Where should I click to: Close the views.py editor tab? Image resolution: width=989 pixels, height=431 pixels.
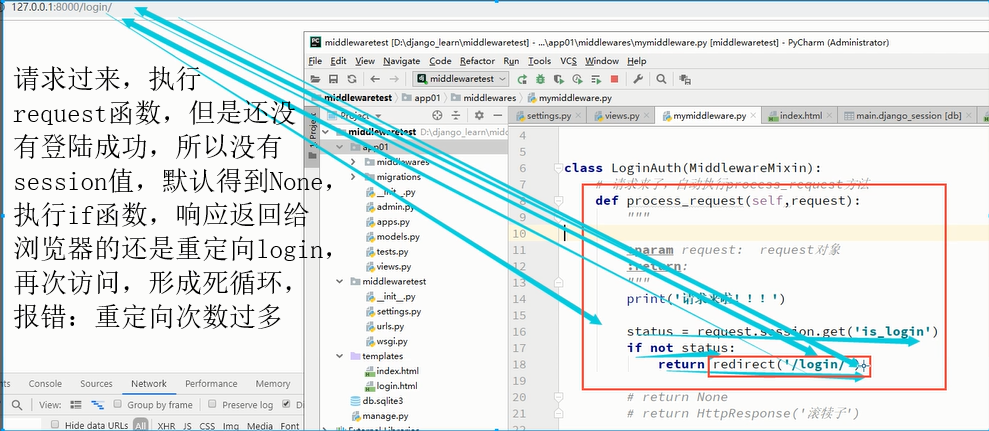click(648, 116)
